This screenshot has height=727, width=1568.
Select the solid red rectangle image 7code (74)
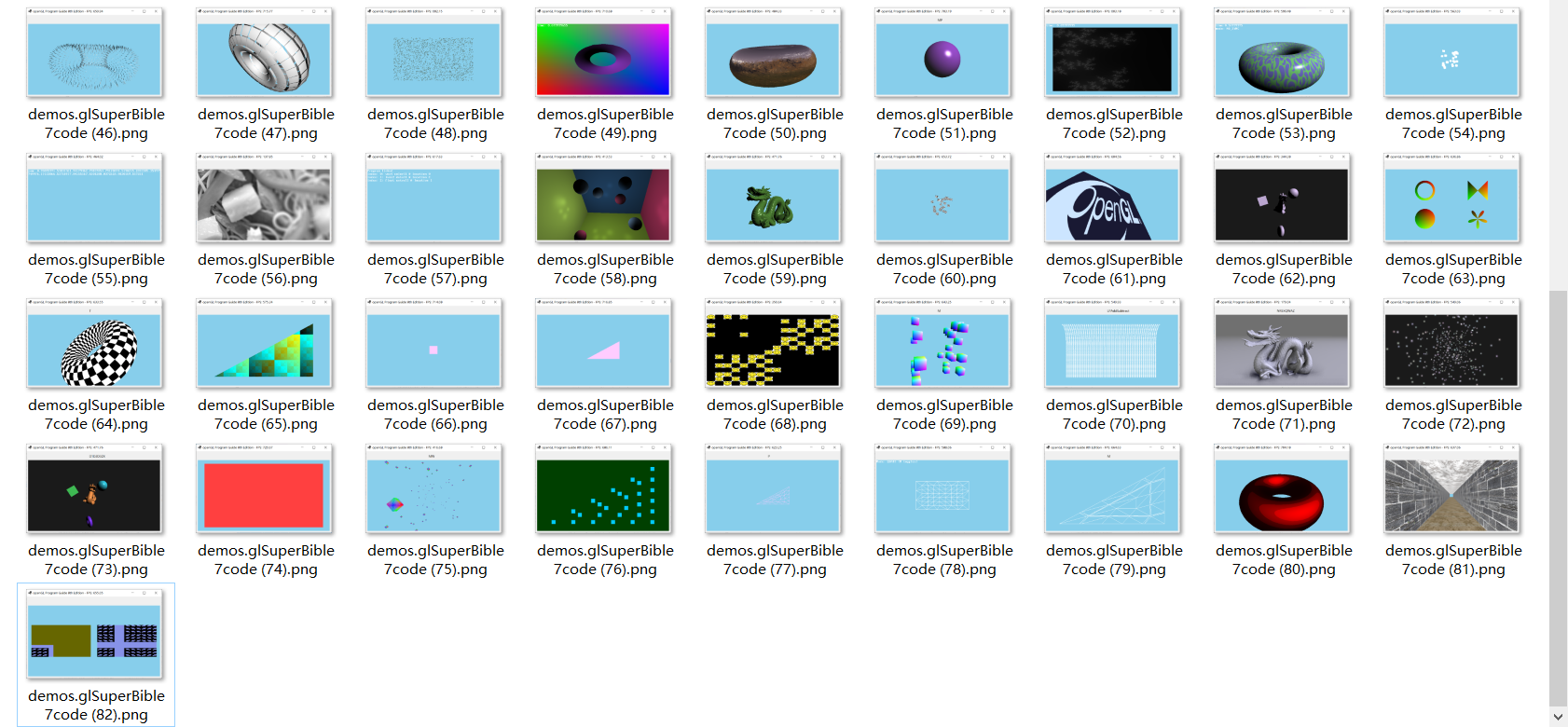click(x=264, y=495)
